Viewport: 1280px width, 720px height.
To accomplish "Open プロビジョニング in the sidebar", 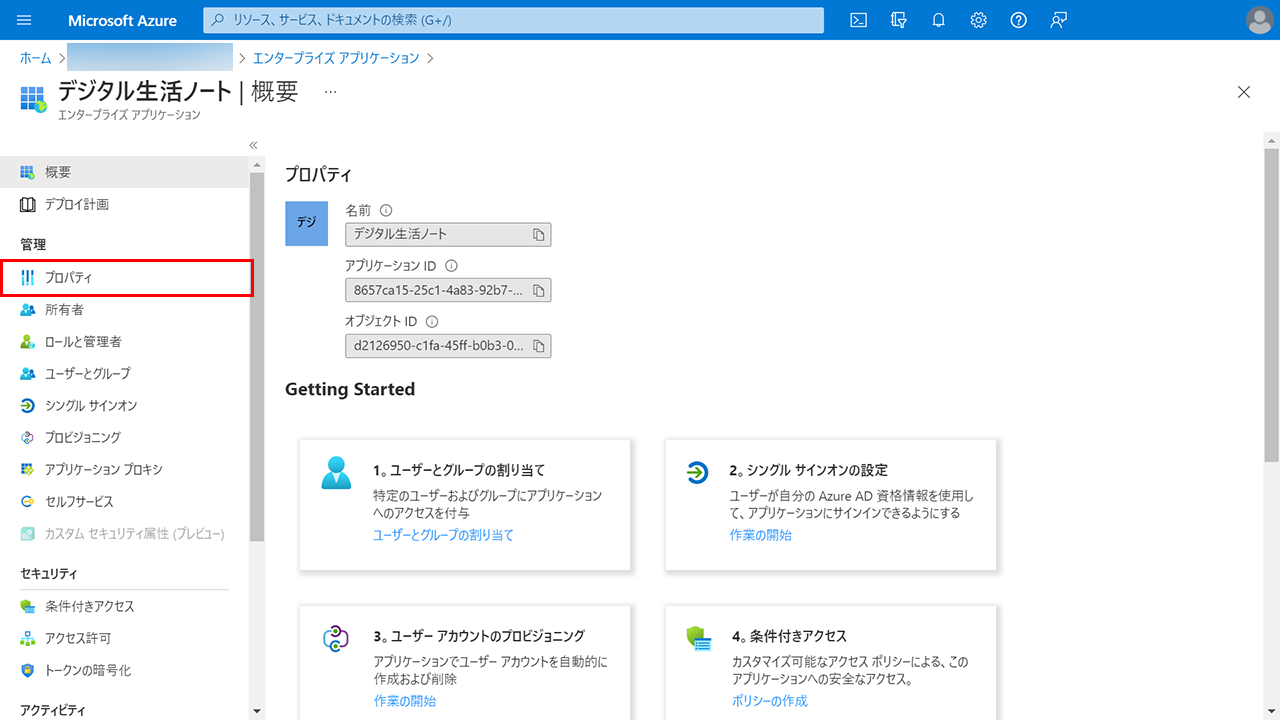I will click(x=124, y=438).
